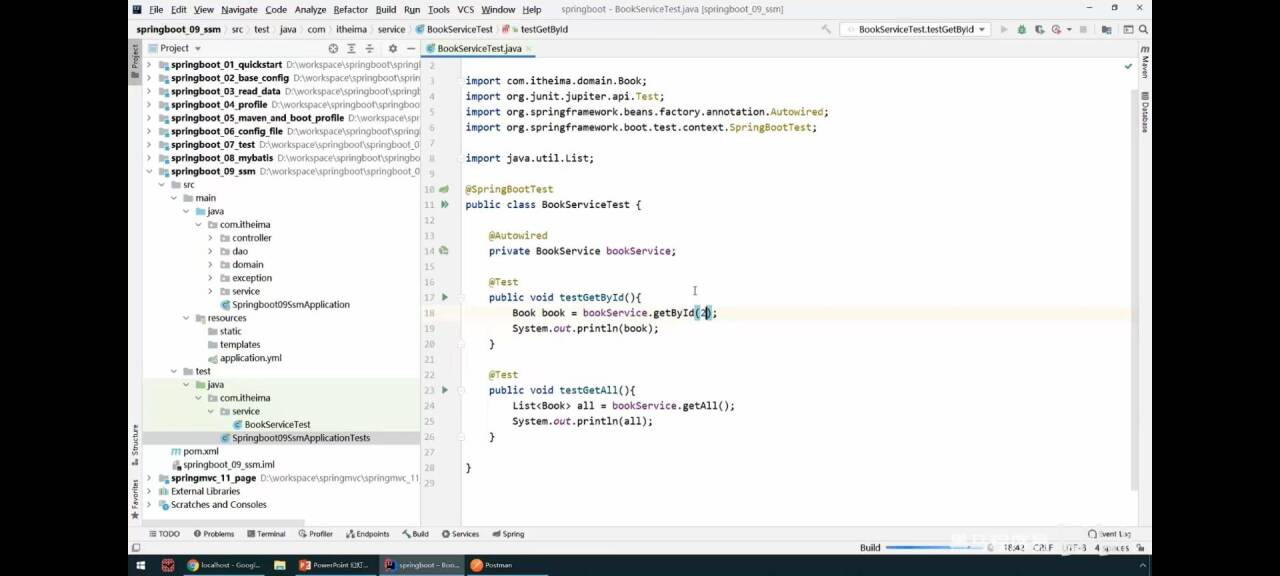This screenshot has height=576, width=1280.
Task: Expand the dao package
Action: 210,251
